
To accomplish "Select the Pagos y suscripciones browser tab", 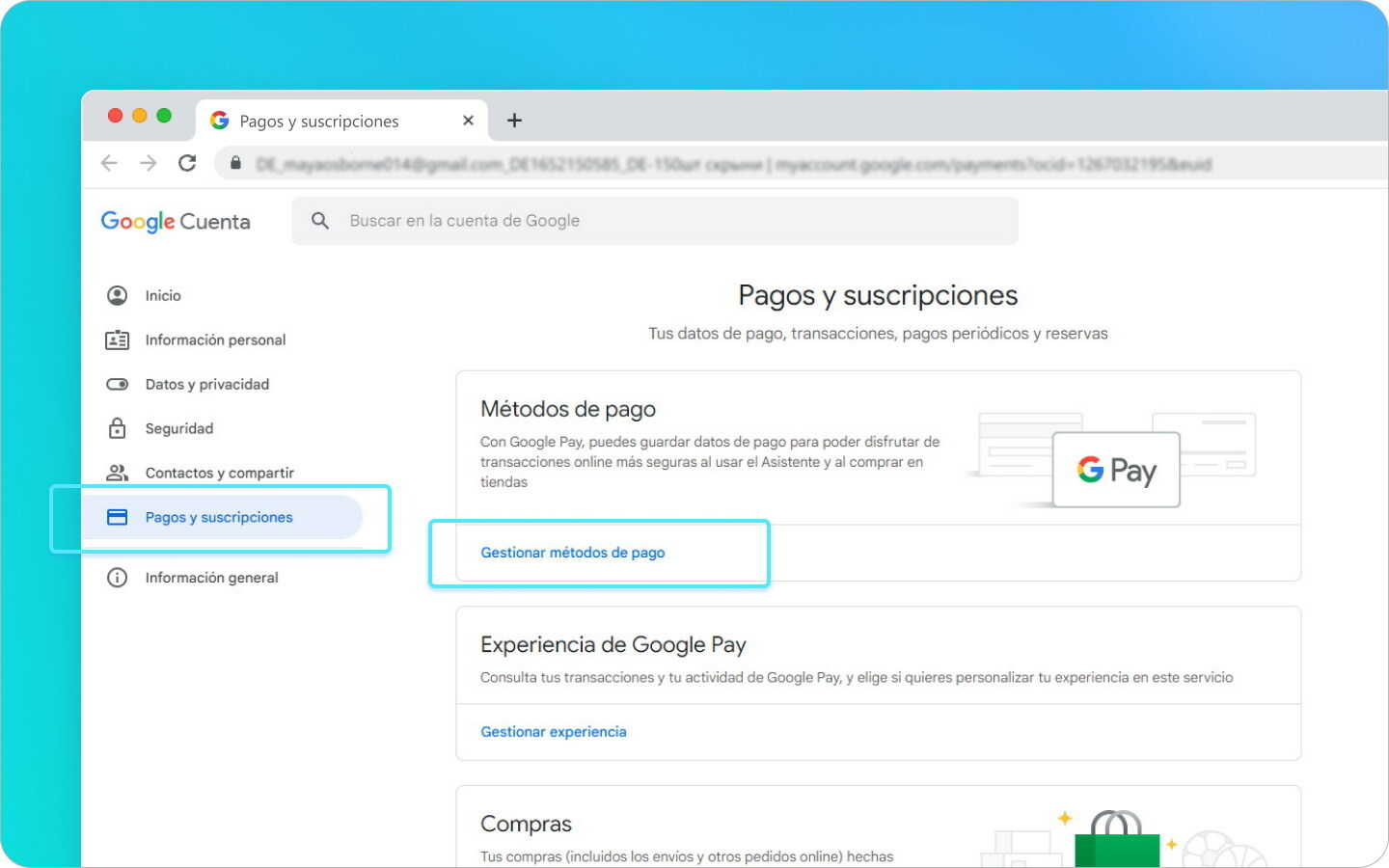I will 341,121.
